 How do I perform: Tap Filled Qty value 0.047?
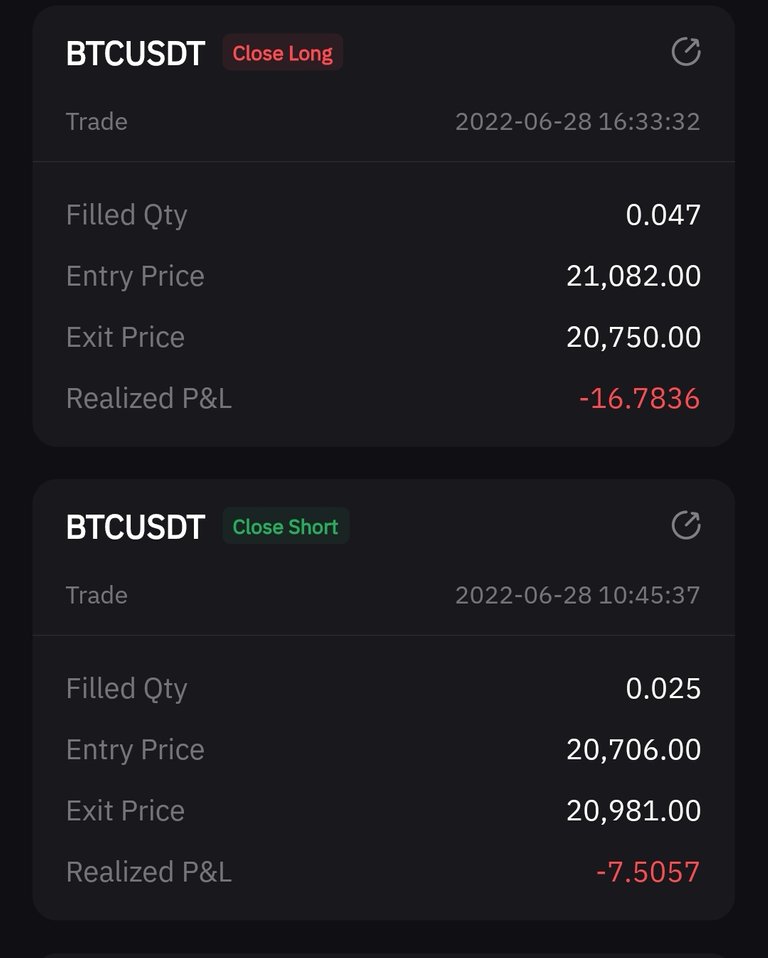(663, 215)
